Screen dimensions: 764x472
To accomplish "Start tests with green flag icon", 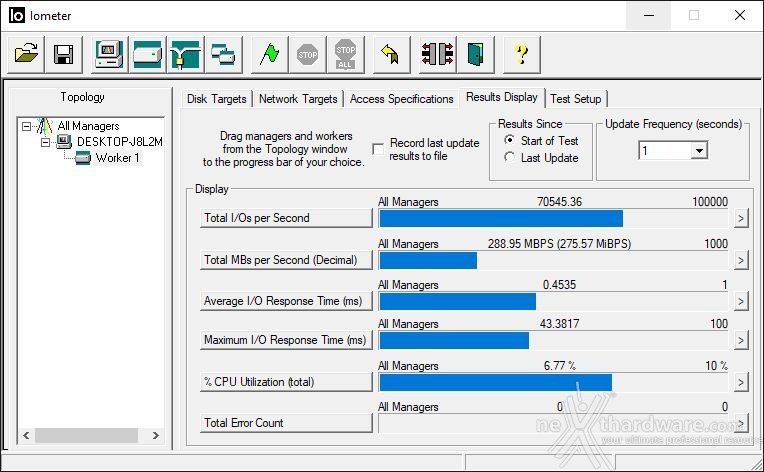I will point(269,54).
